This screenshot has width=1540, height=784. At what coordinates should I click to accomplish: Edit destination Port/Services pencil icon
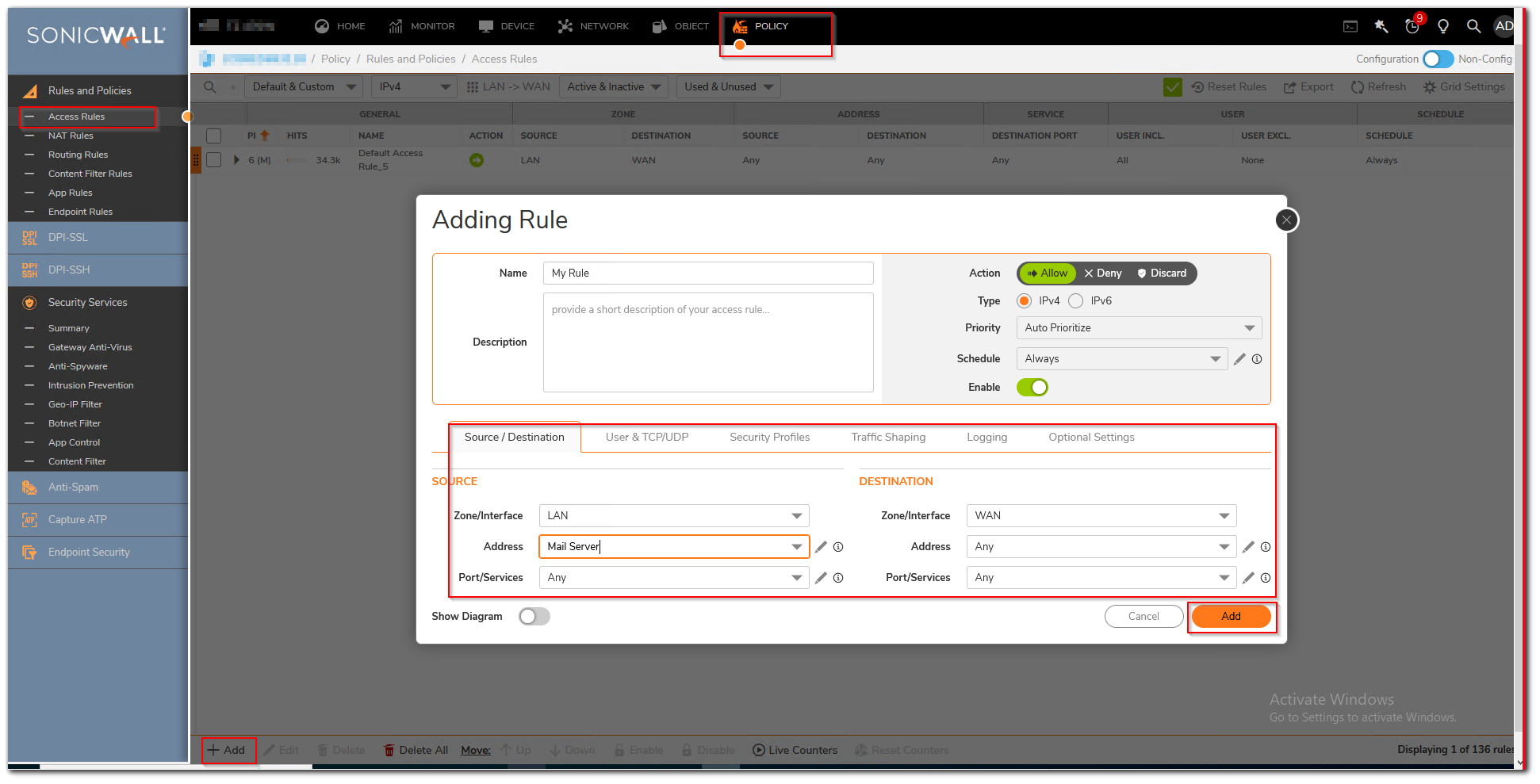1249,578
